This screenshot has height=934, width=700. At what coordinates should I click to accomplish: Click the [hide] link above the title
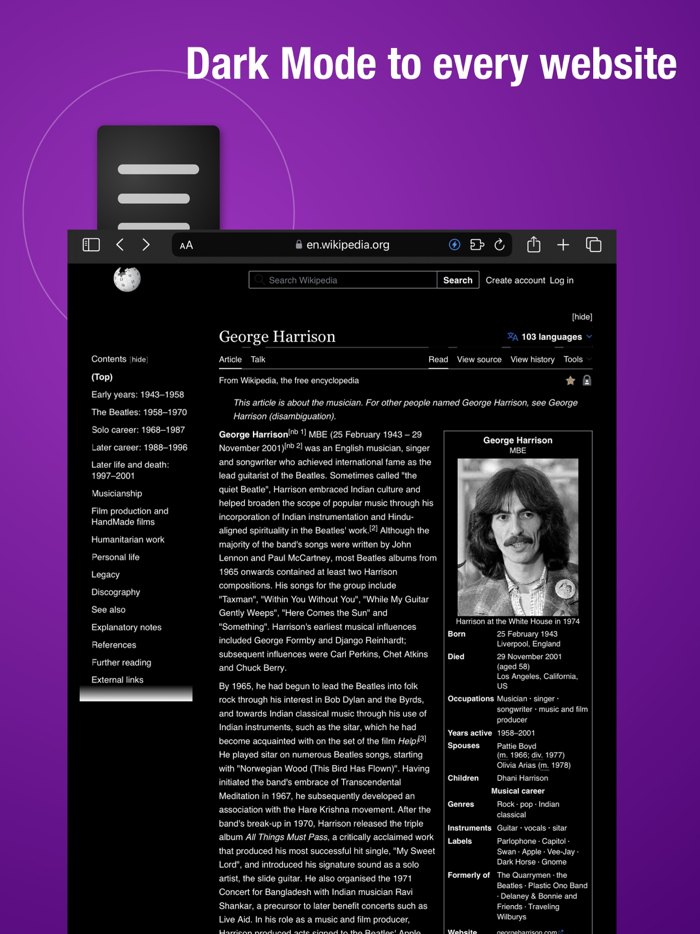click(x=582, y=317)
